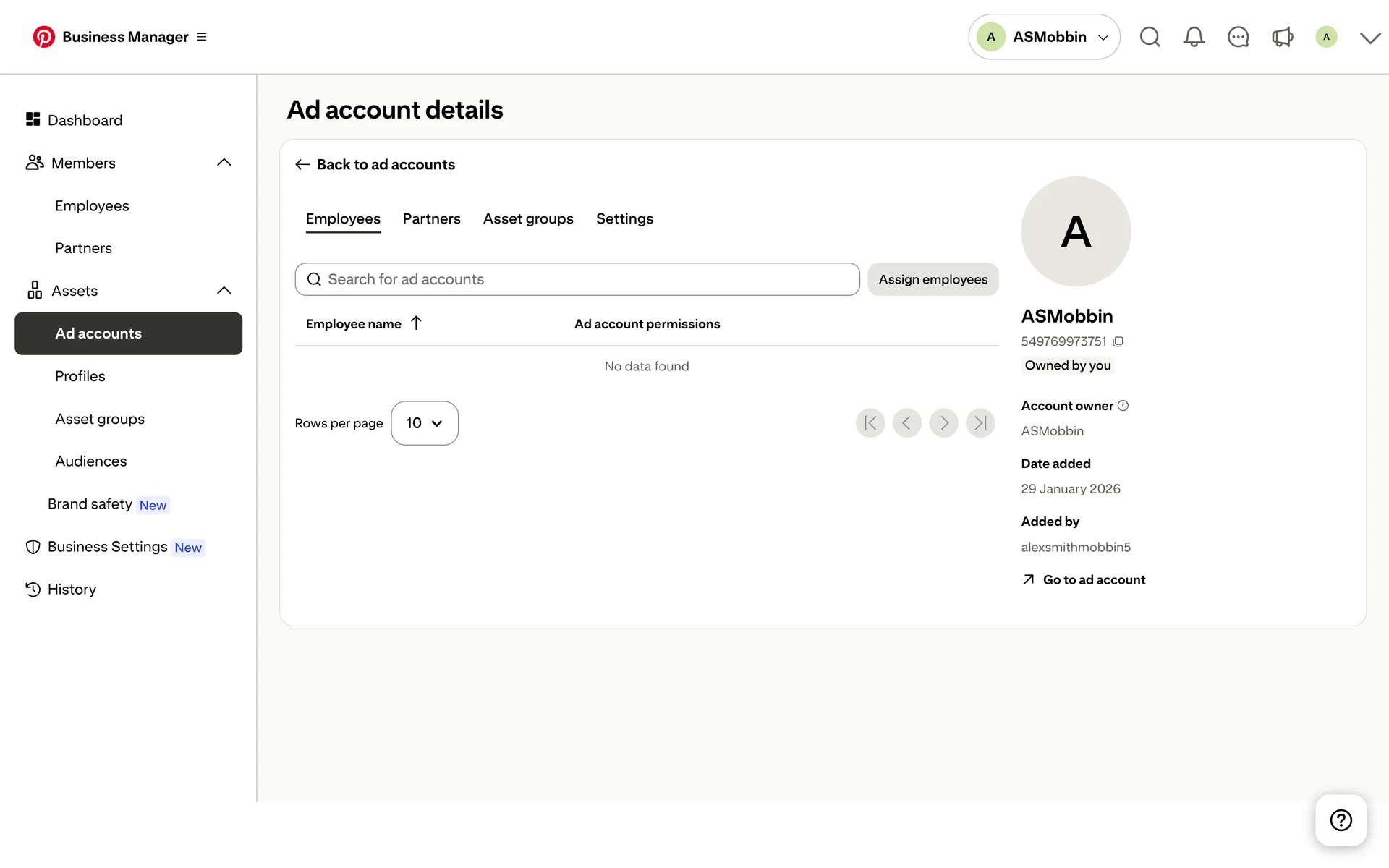1389x868 pixels.
Task: Collapse the Members sidebar section
Action: (224, 163)
